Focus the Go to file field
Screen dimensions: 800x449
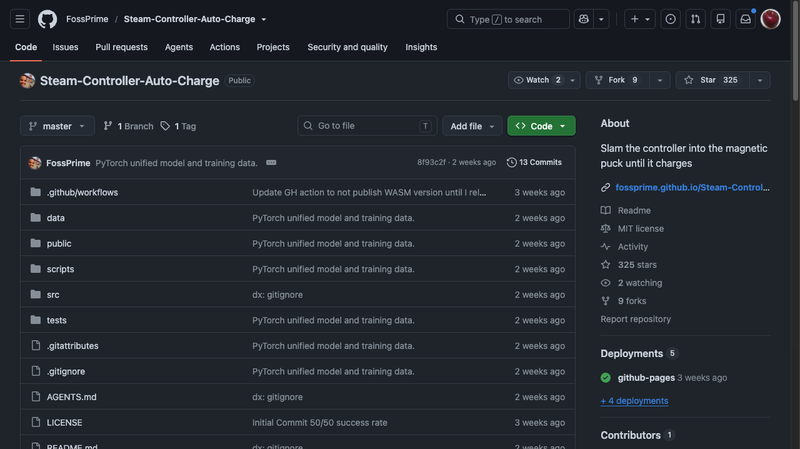(367, 126)
